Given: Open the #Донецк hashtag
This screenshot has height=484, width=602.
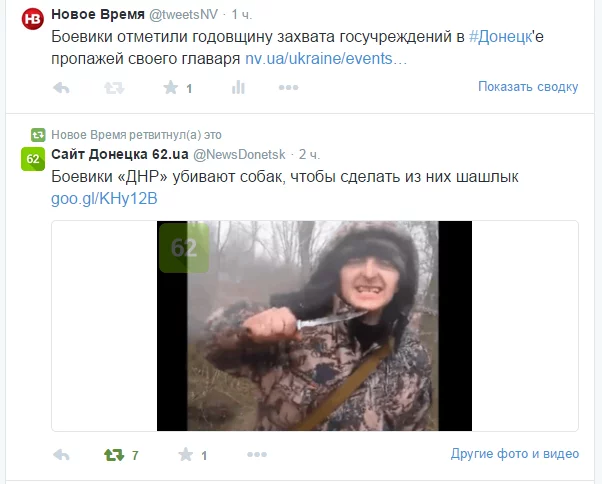Looking at the screenshot, I should coord(501,37).
